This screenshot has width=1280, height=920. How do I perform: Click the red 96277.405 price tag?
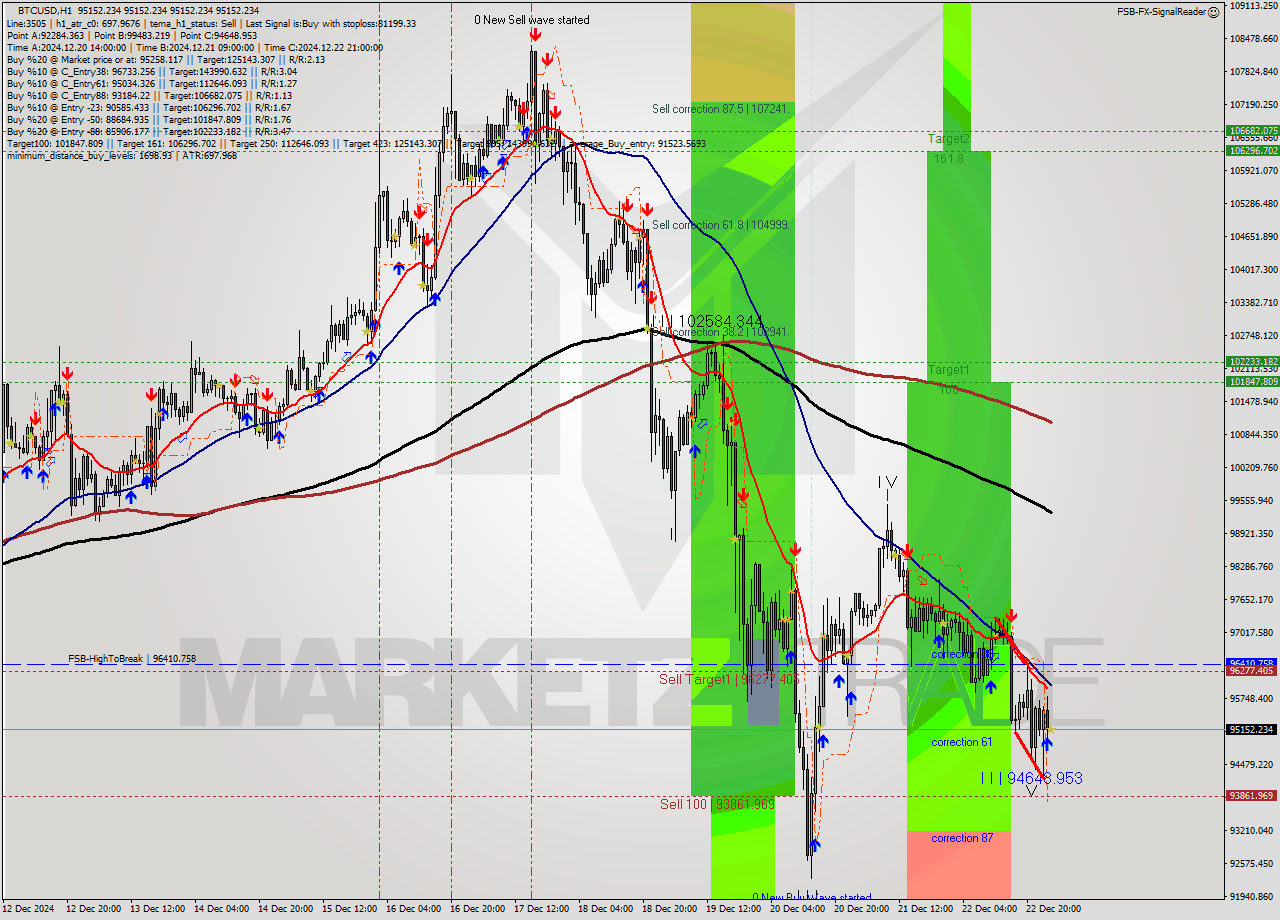coord(1252,671)
